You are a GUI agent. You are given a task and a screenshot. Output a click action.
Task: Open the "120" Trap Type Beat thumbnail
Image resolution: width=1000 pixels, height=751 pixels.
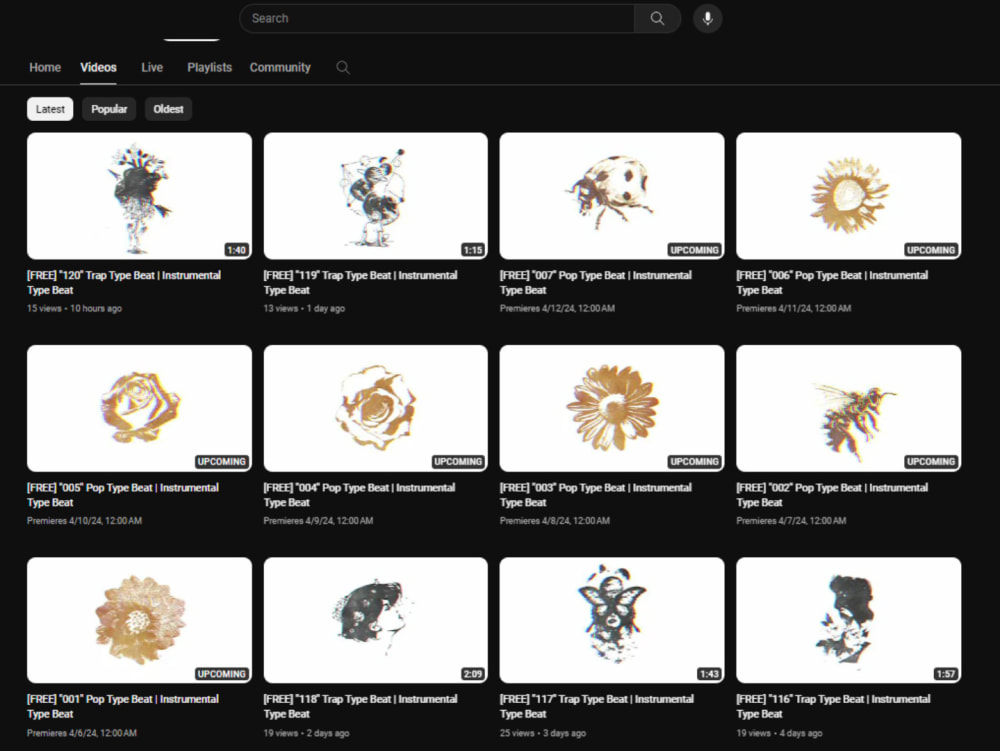(x=140, y=196)
